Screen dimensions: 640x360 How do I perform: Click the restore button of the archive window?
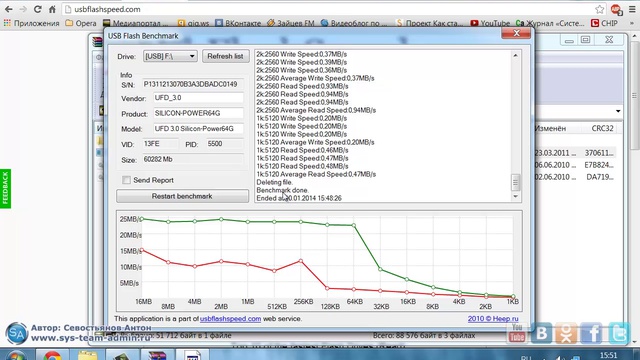coord(585,40)
